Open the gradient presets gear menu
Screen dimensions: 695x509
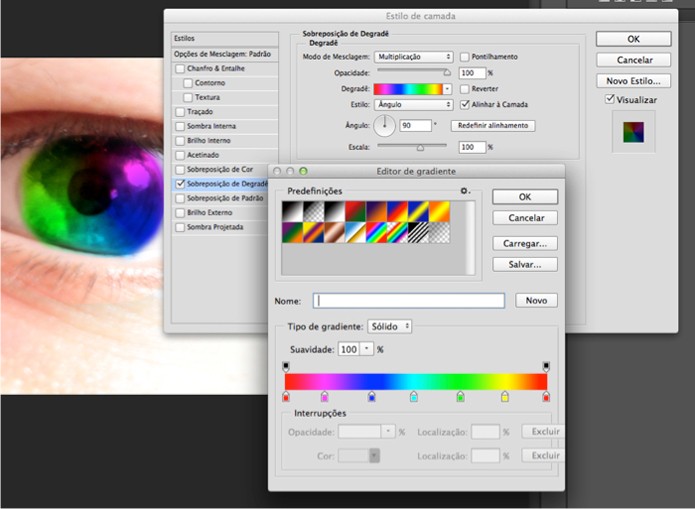[464, 190]
